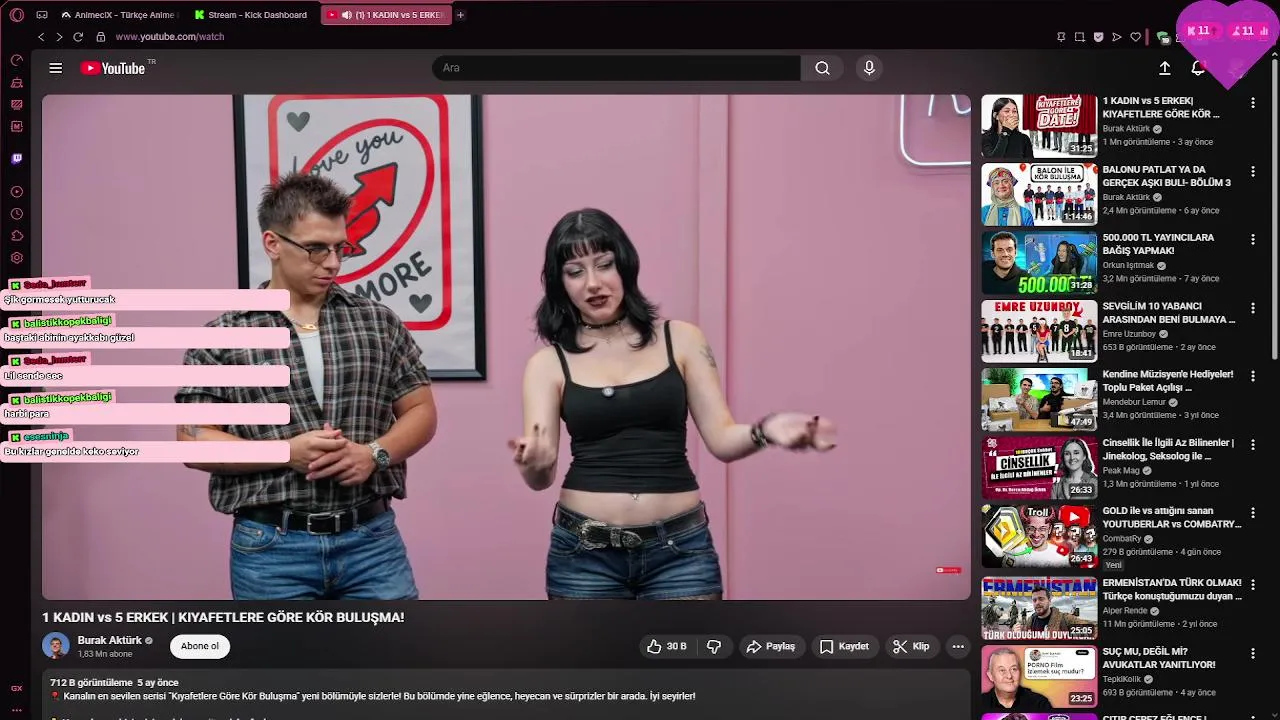Image resolution: width=1280 pixels, height=720 pixels.
Task: Go forward using browser forward arrow
Action: (x=59, y=37)
